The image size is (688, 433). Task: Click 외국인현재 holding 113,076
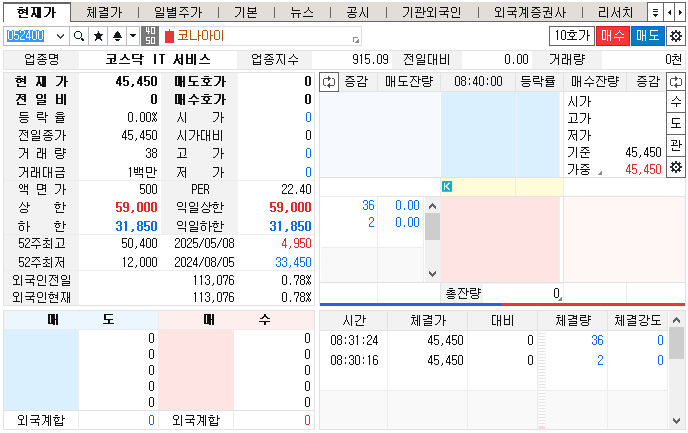tap(214, 297)
